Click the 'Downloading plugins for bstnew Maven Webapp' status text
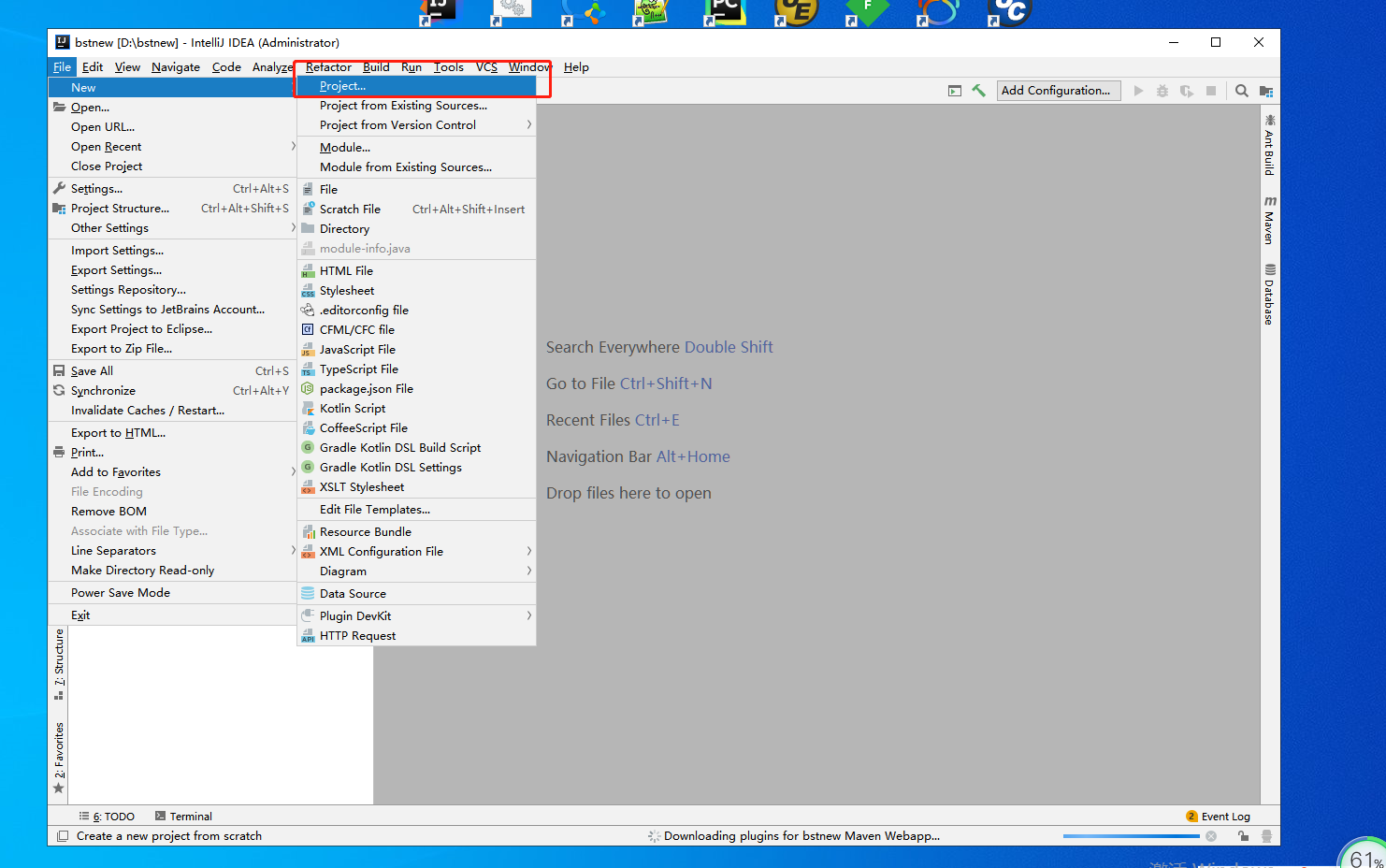Screen dimensions: 1386x868 tap(801, 836)
